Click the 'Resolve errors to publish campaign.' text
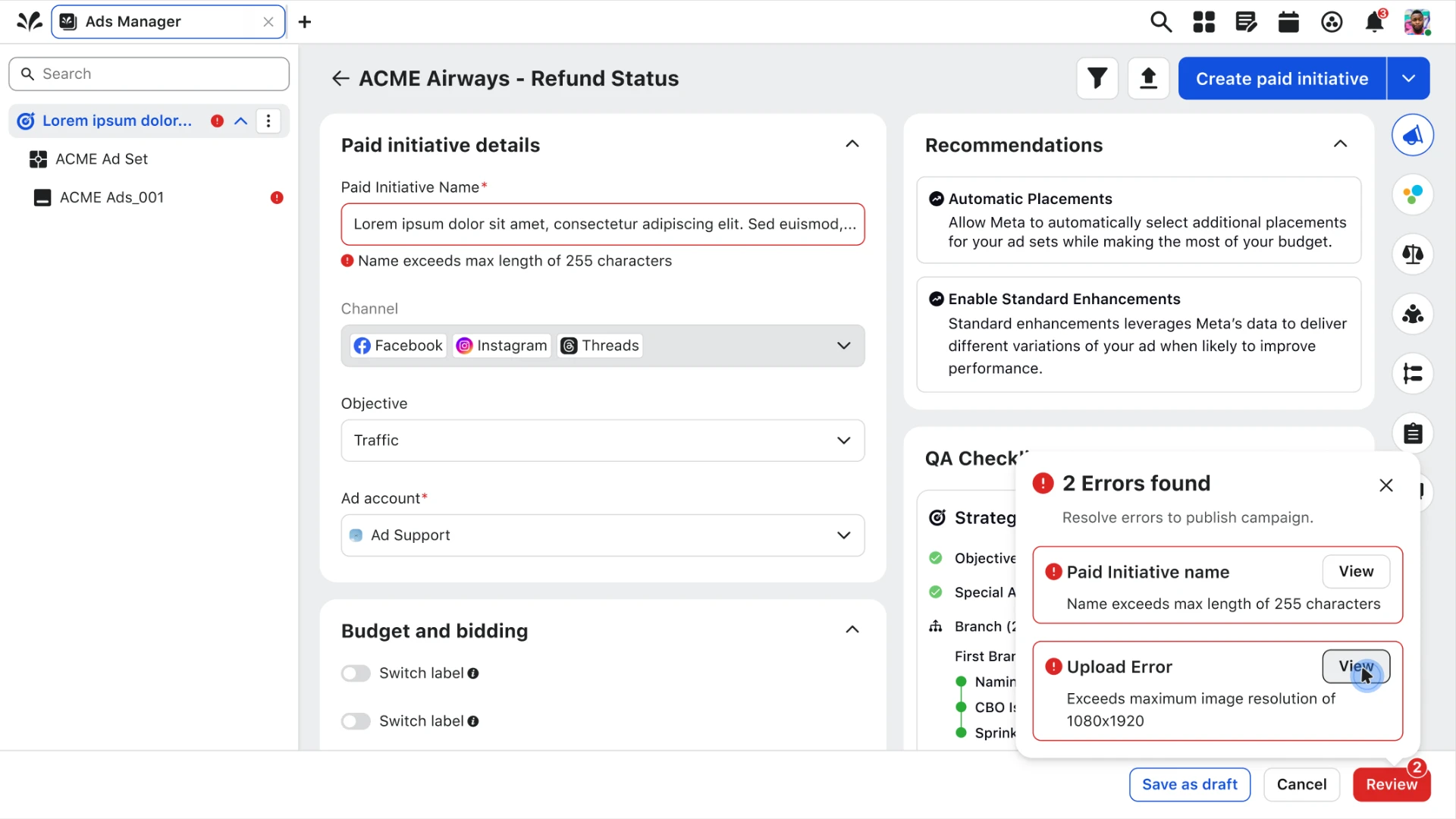Screen dimensions: 1456x819 [x=1188, y=518]
